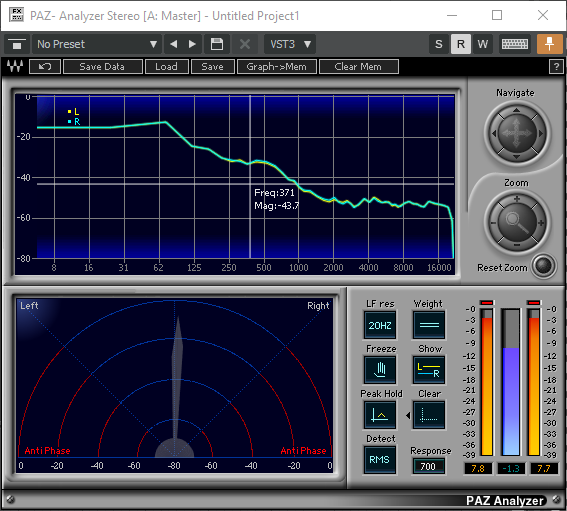567x511 pixels.
Task: Click the Graph->Mem button
Action: click(277, 67)
